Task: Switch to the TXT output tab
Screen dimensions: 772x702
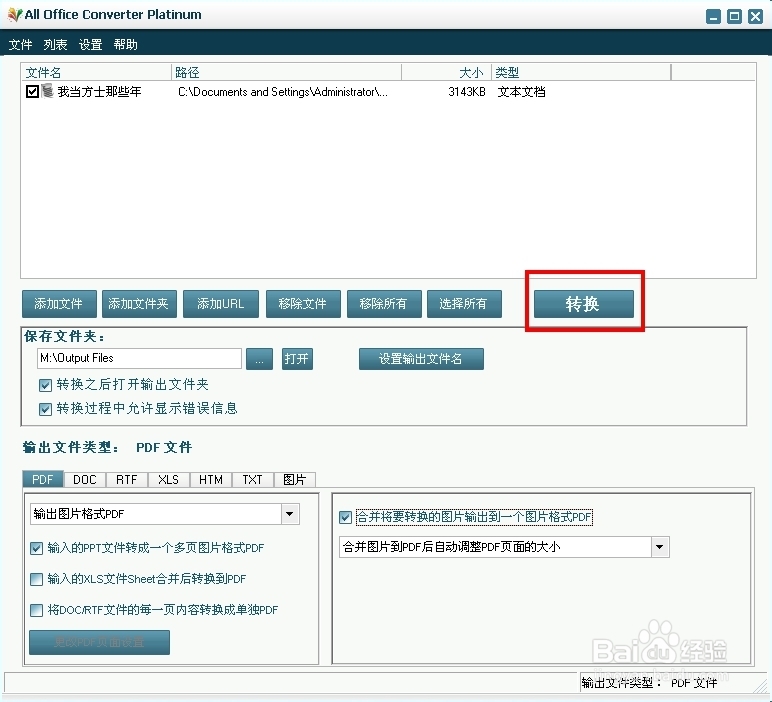Action: [x=253, y=479]
